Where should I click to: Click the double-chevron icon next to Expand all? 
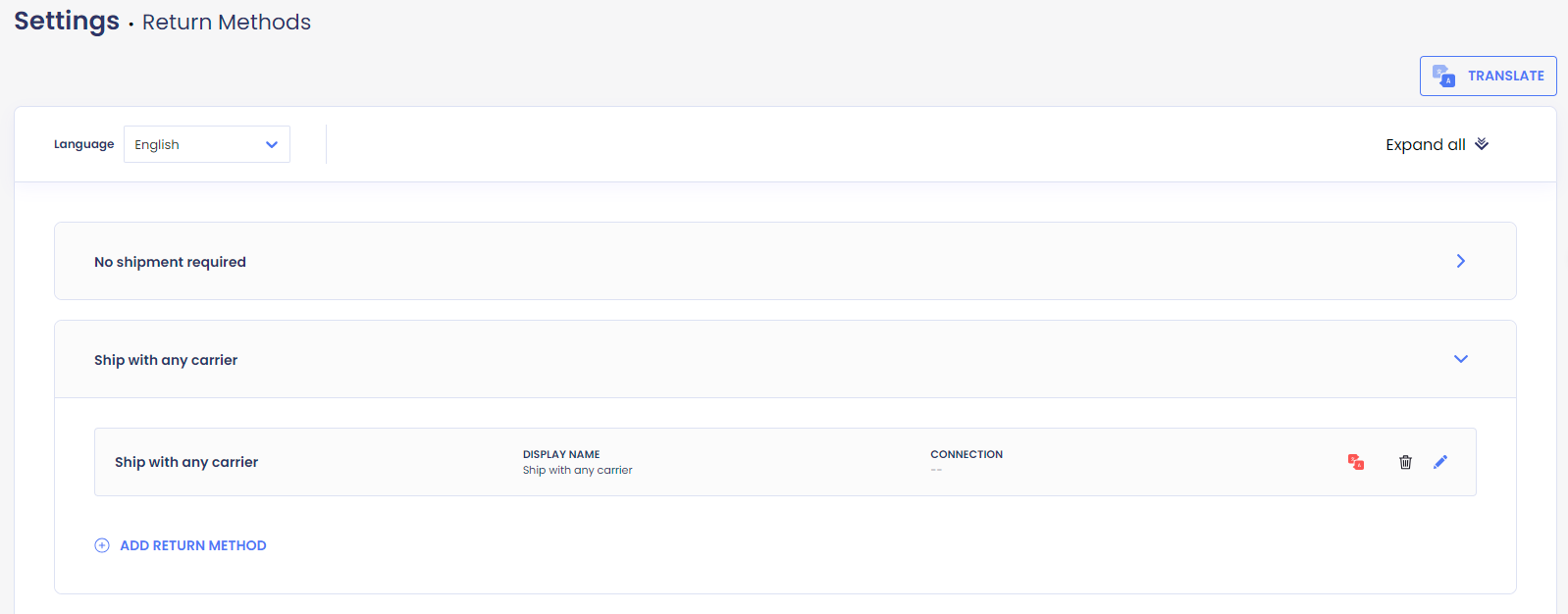pyautogui.click(x=1482, y=144)
